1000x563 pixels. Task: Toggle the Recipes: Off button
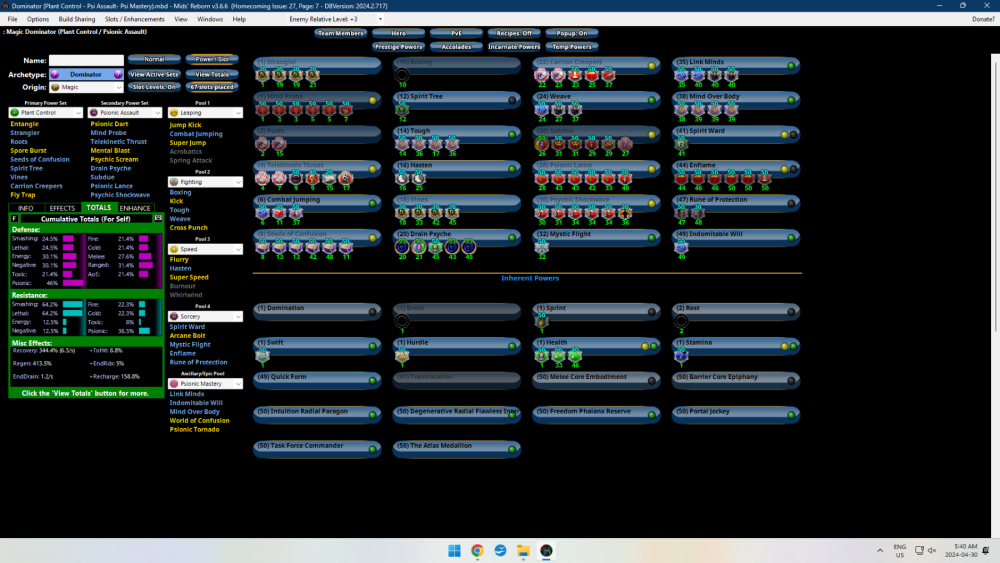pos(514,33)
